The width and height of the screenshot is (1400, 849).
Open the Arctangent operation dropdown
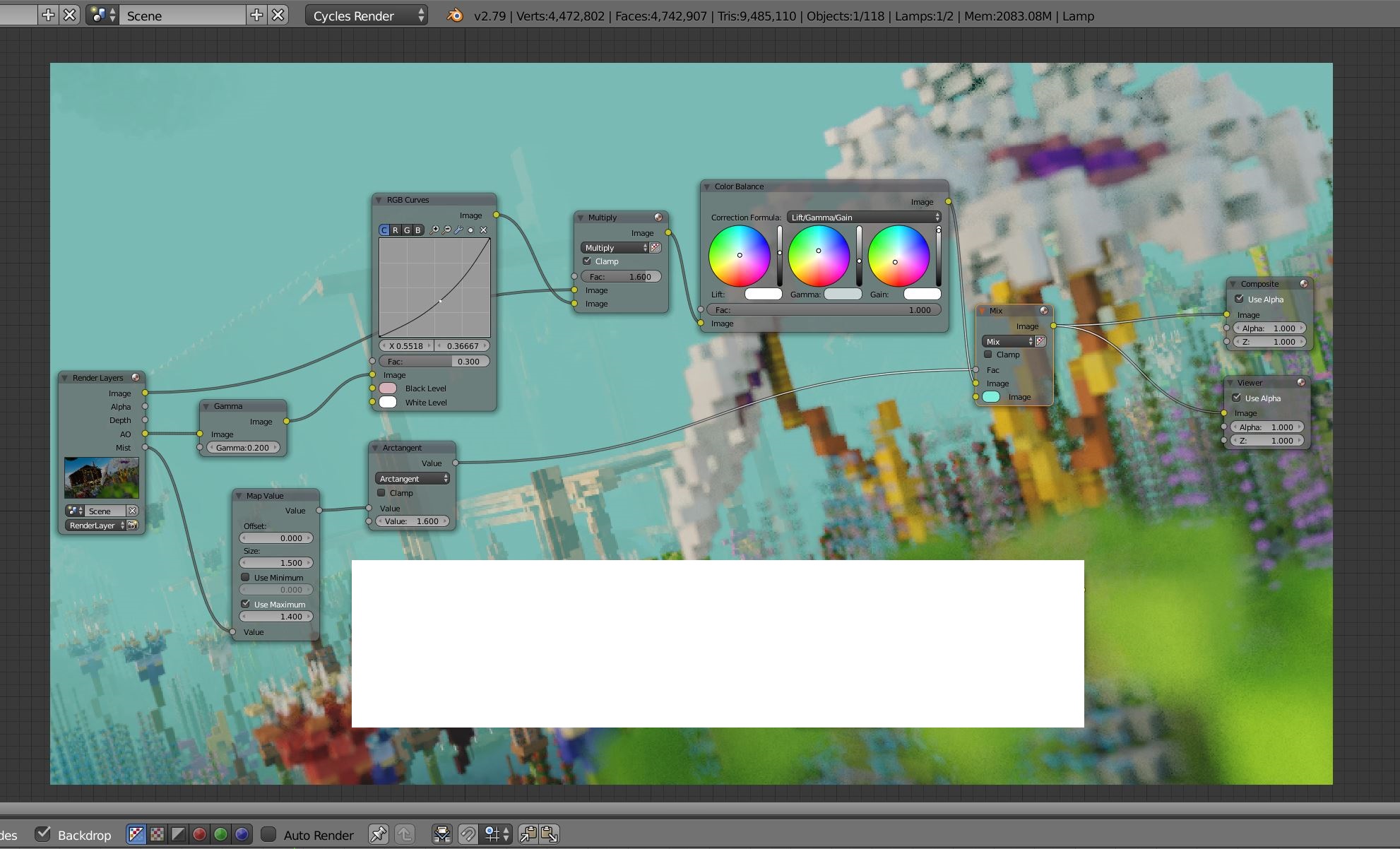pos(413,478)
